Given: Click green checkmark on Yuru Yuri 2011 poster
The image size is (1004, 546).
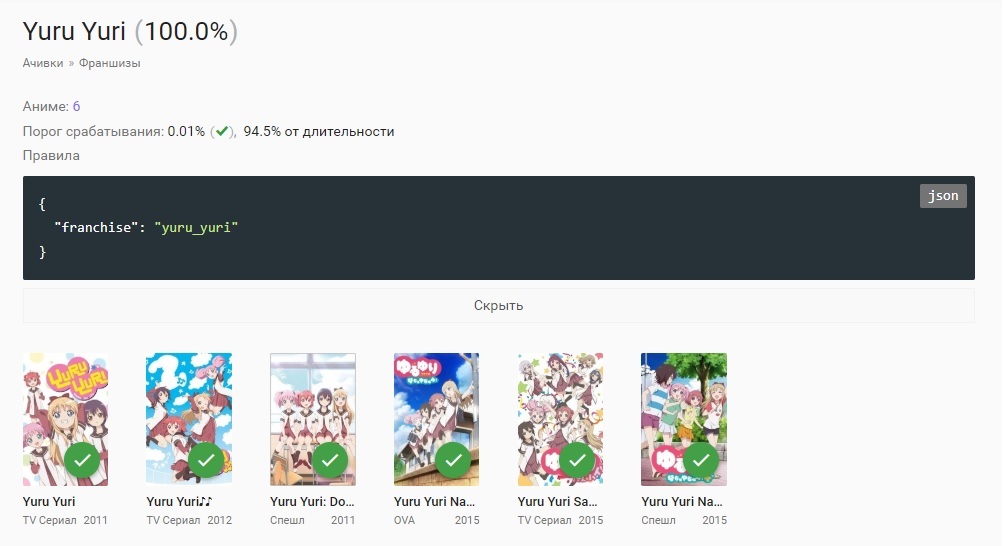Looking at the screenshot, I should click(x=83, y=460).
